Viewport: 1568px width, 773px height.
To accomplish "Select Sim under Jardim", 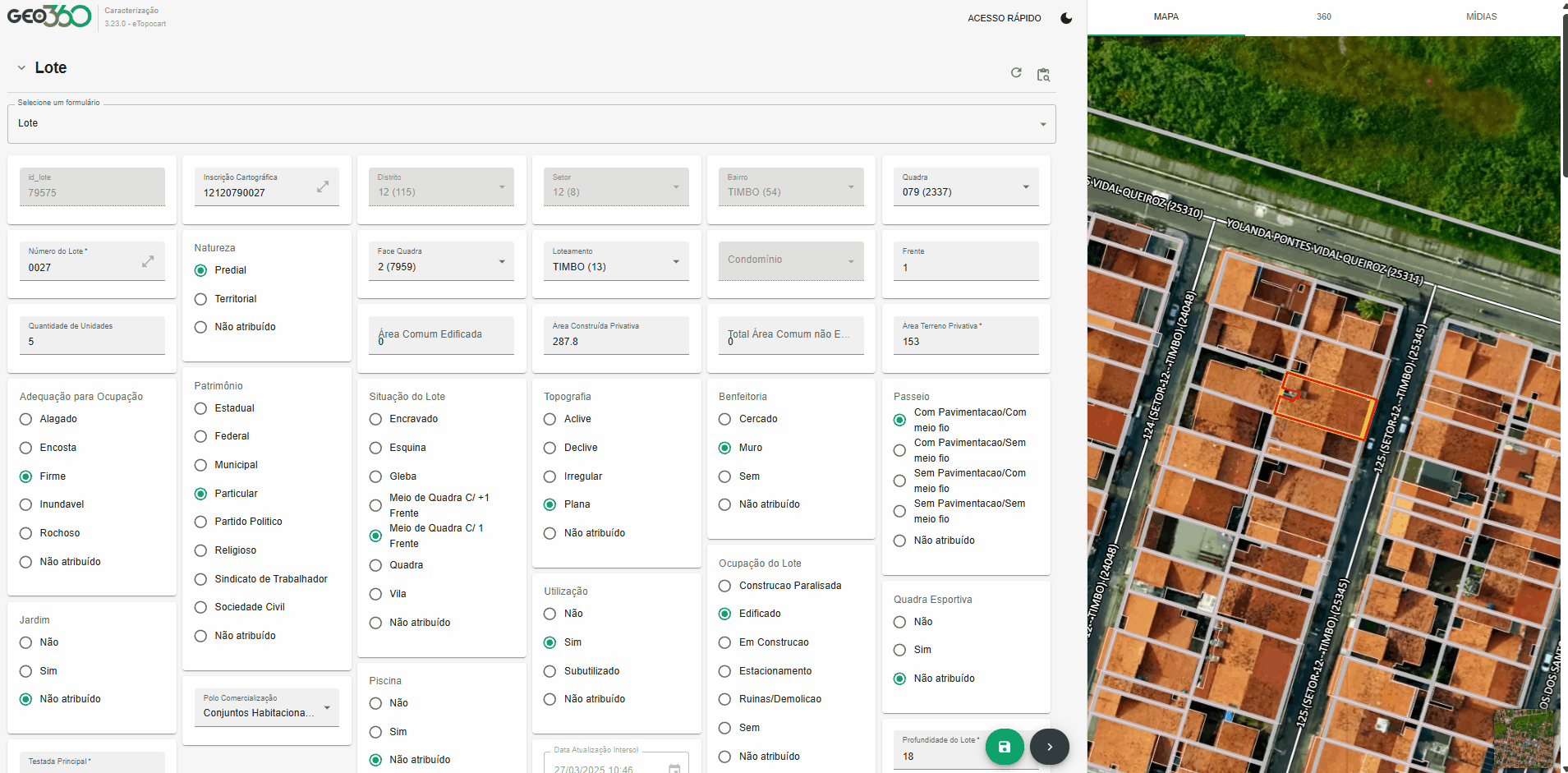I will pos(25,671).
